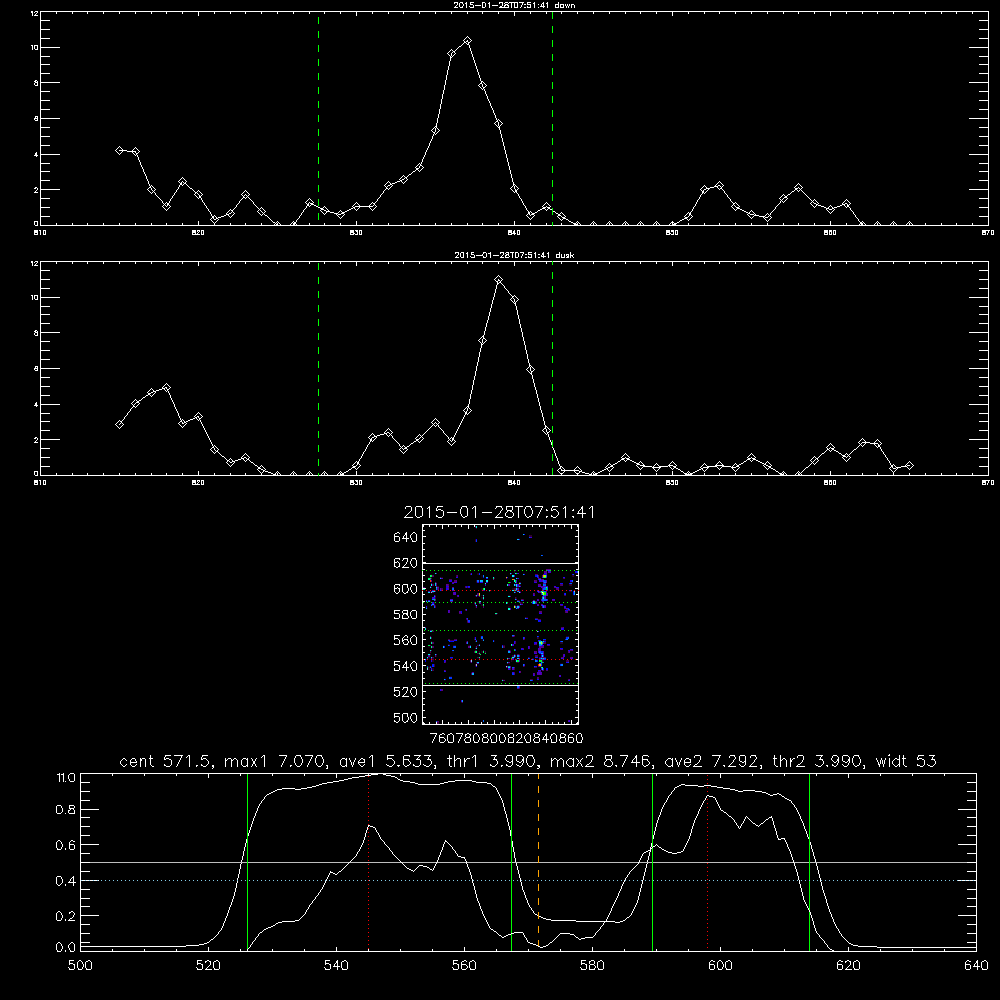Click the '600' x-axis label of the bottom plot

click(x=720, y=966)
